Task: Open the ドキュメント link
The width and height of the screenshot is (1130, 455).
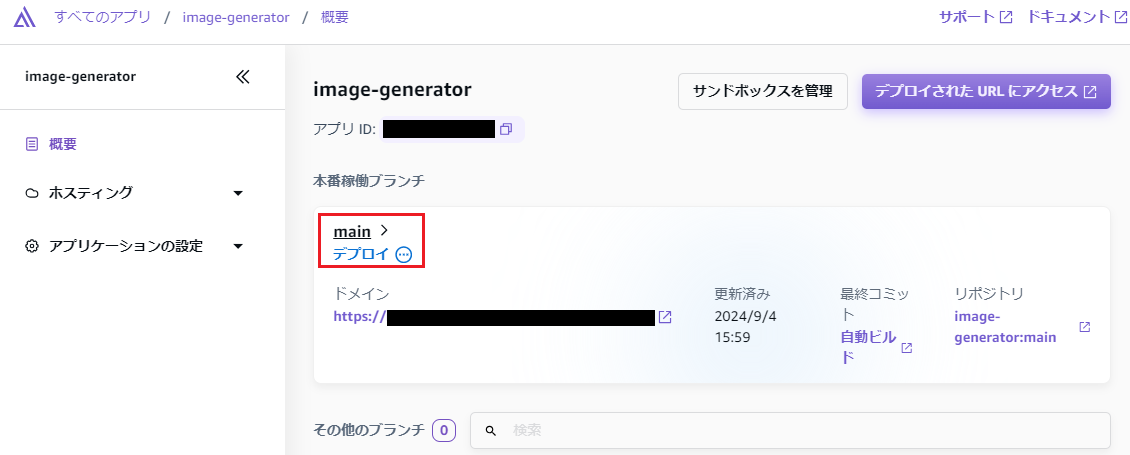Action: pyautogui.click(x=1076, y=17)
